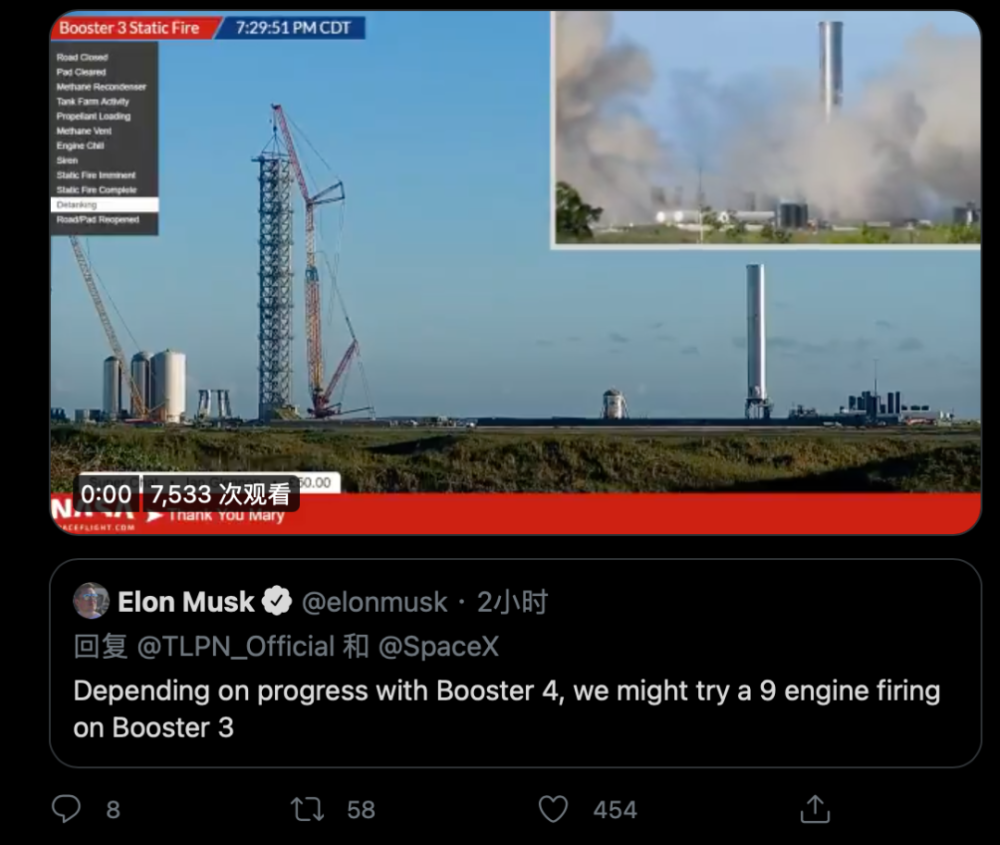
Task: Open the 8 replies count
Action: coord(113,810)
